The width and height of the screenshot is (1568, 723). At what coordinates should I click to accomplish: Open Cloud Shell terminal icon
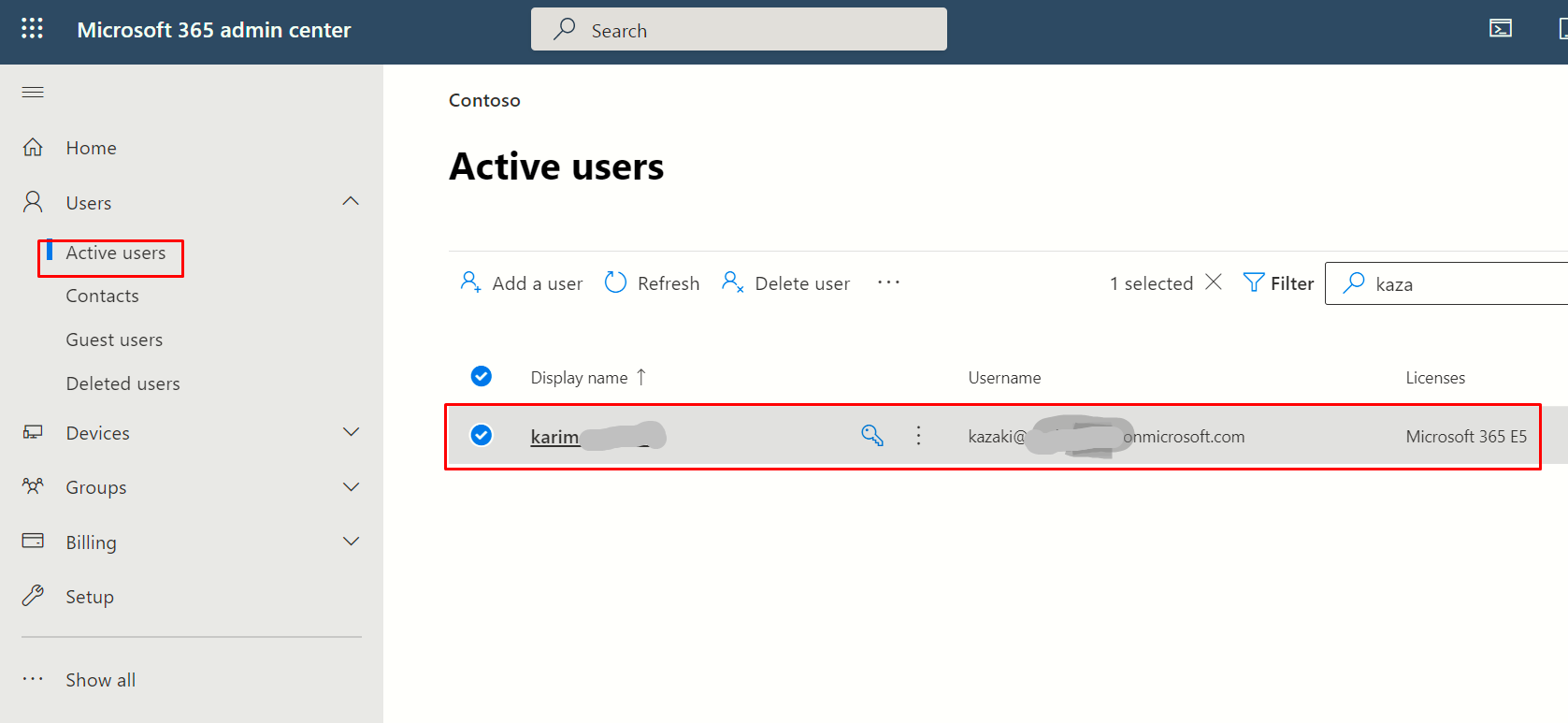[x=1501, y=29]
